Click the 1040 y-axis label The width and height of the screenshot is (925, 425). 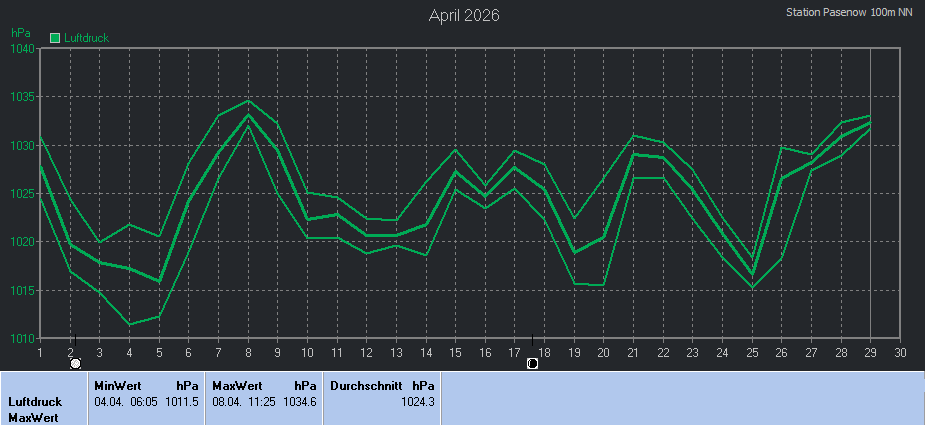(22, 49)
